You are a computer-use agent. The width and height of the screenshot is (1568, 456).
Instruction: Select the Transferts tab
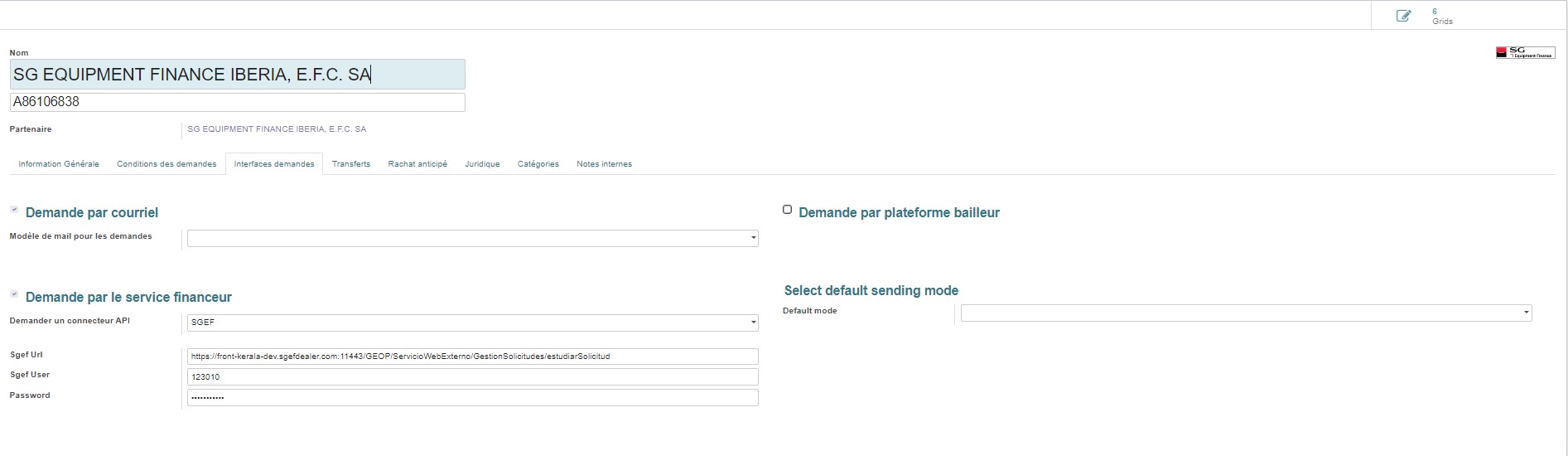click(x=350, y=164)
